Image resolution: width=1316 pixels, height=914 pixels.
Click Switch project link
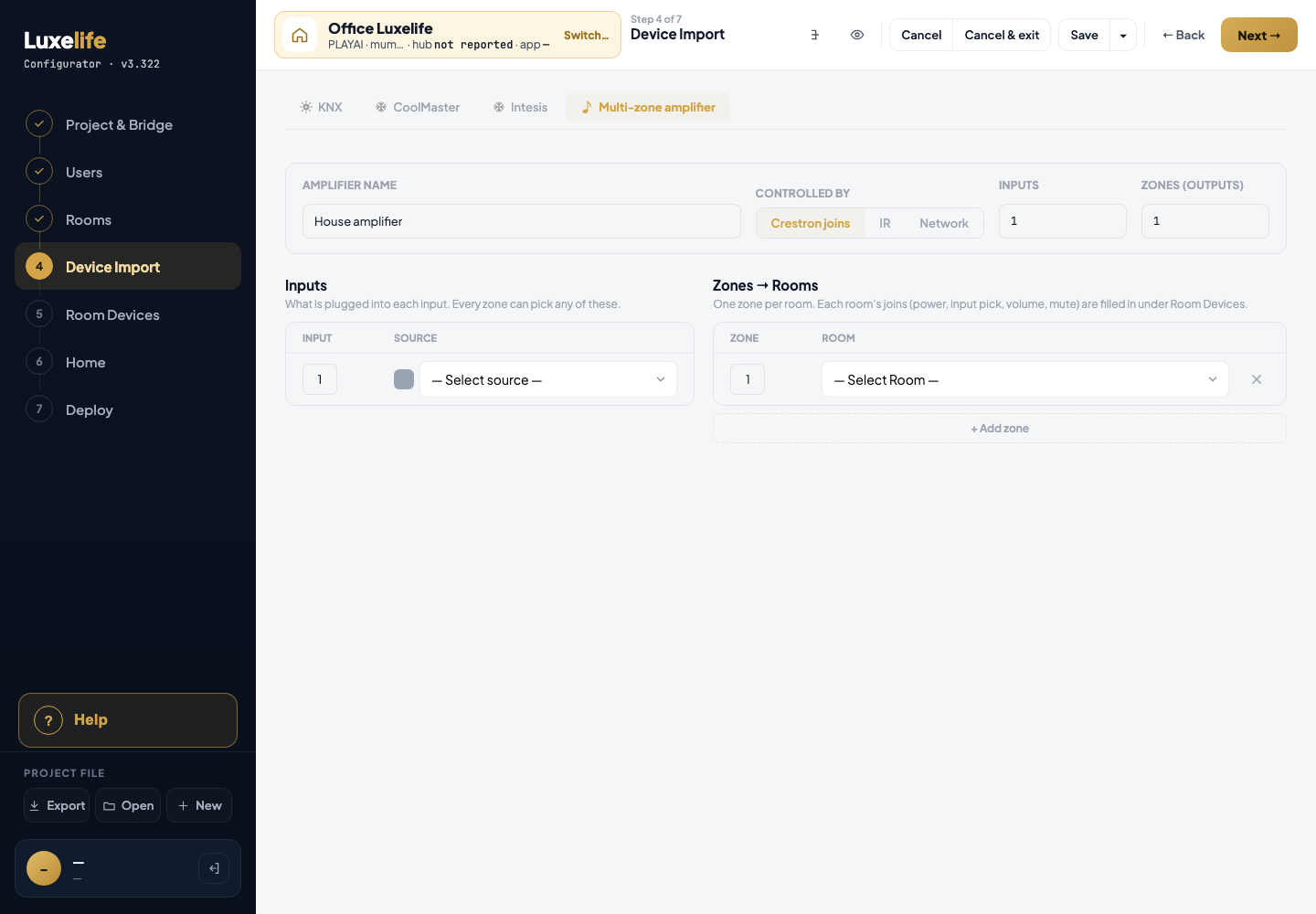click(x=586, y=35)
